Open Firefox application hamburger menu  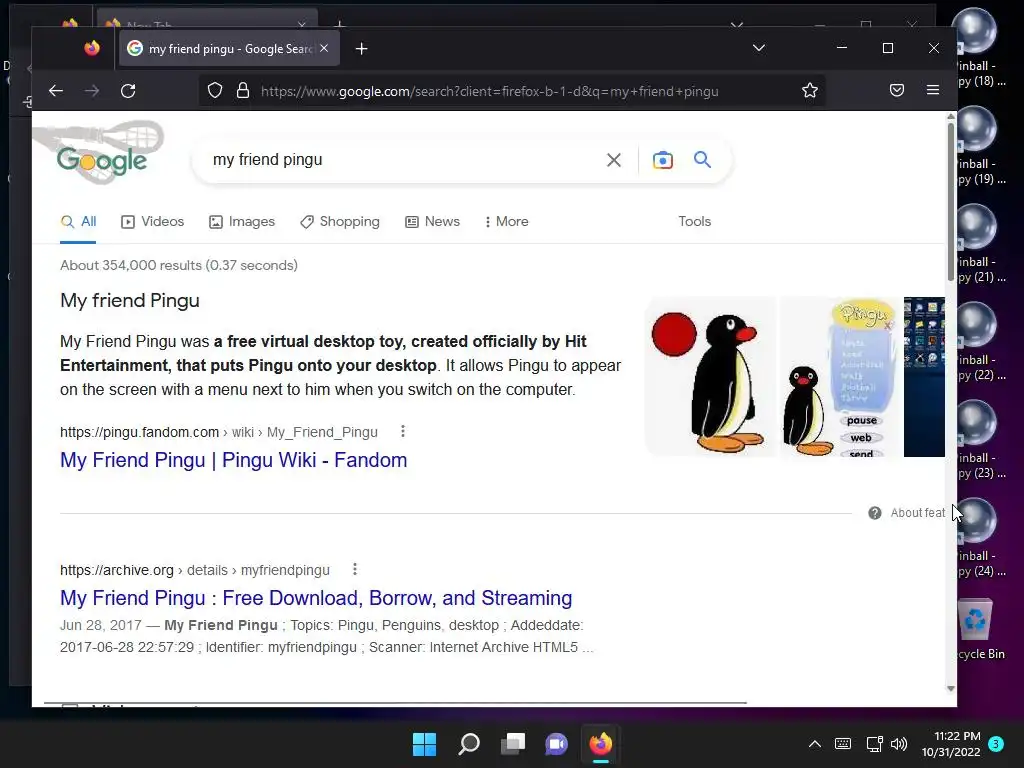[x=933, y=91]
